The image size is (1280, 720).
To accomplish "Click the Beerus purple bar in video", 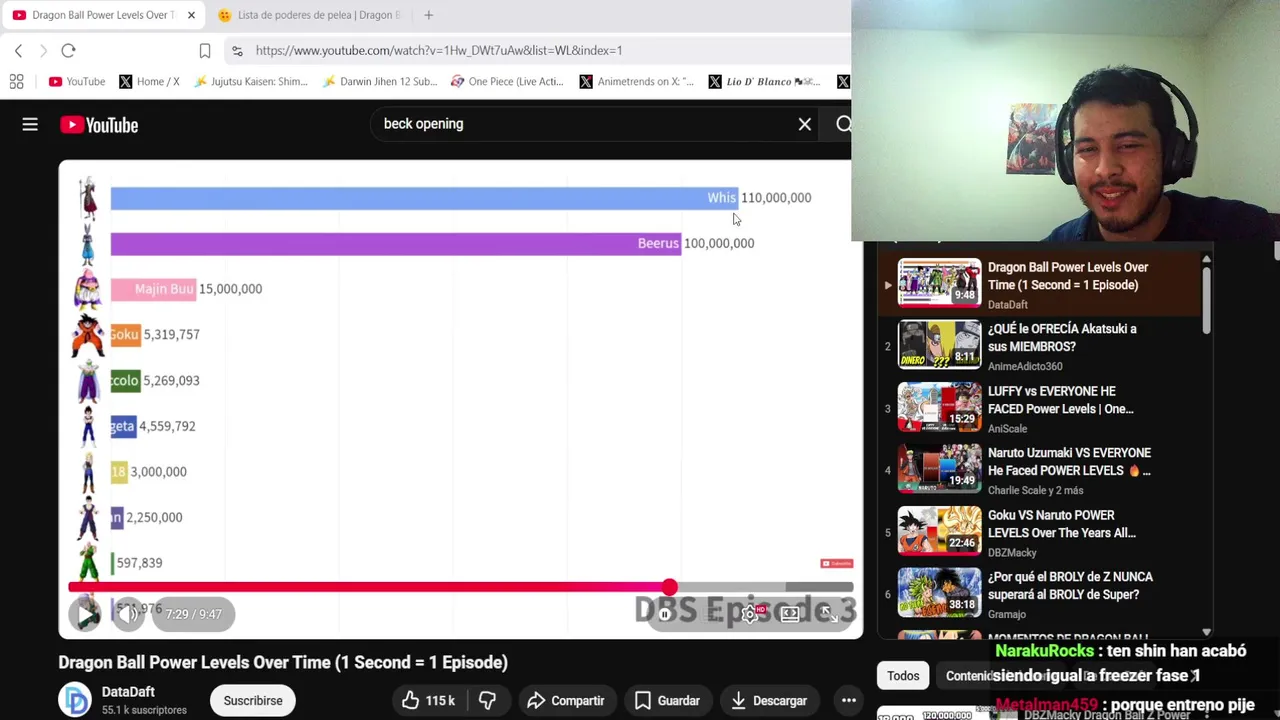I will pos(396,243).
